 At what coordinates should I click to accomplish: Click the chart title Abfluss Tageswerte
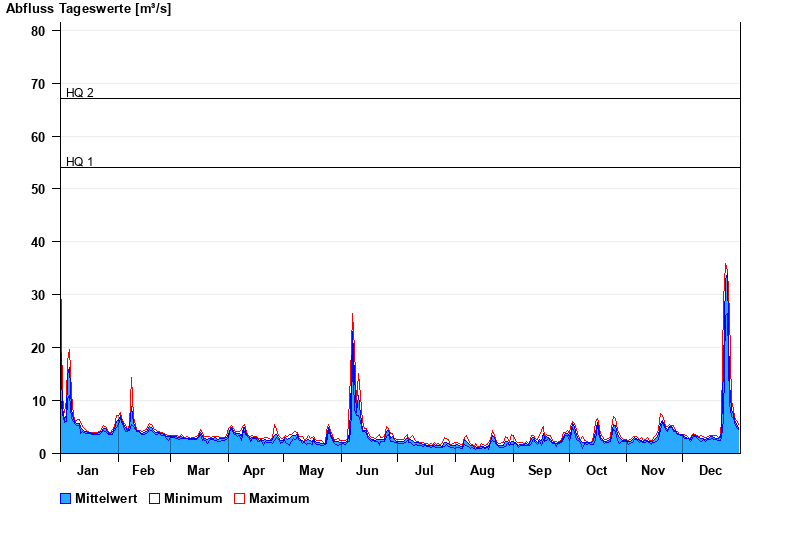[x=89, y=9]
